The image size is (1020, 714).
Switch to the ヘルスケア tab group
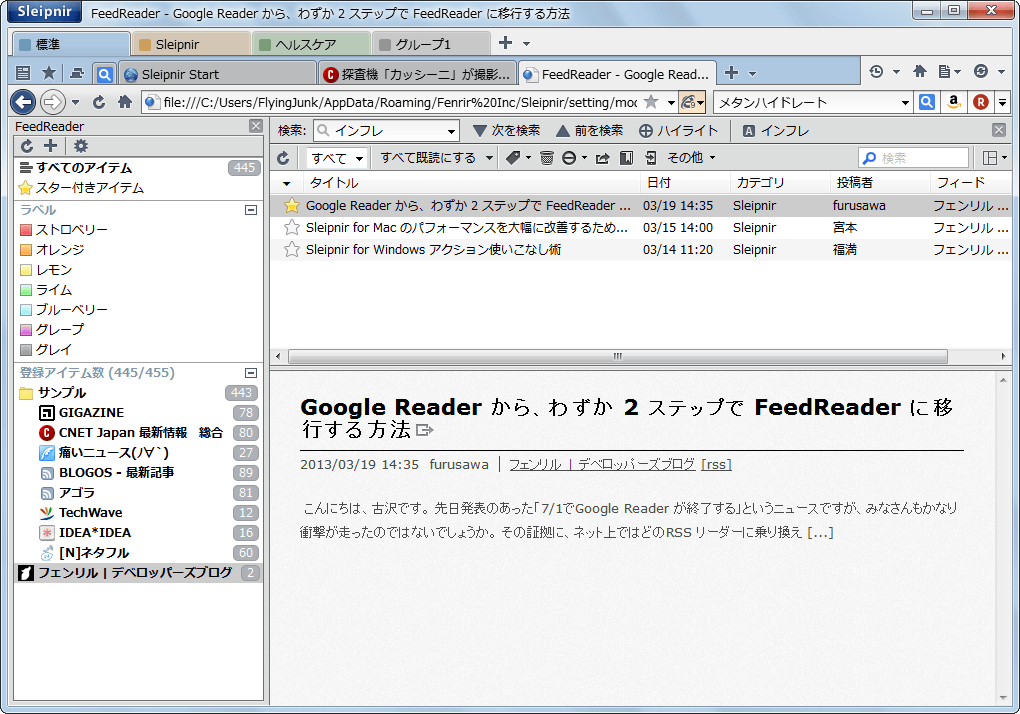tap(312, 44)
